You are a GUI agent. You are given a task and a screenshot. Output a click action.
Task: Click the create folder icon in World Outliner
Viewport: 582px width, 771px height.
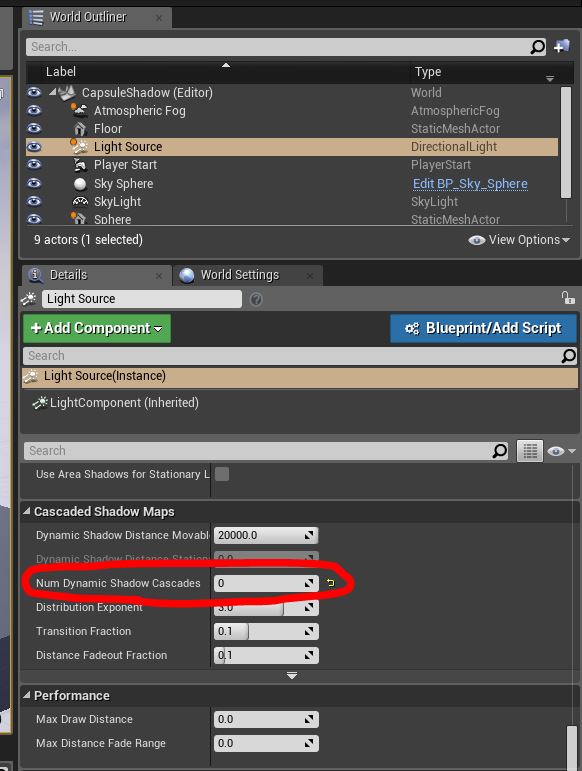coord(562,46)
